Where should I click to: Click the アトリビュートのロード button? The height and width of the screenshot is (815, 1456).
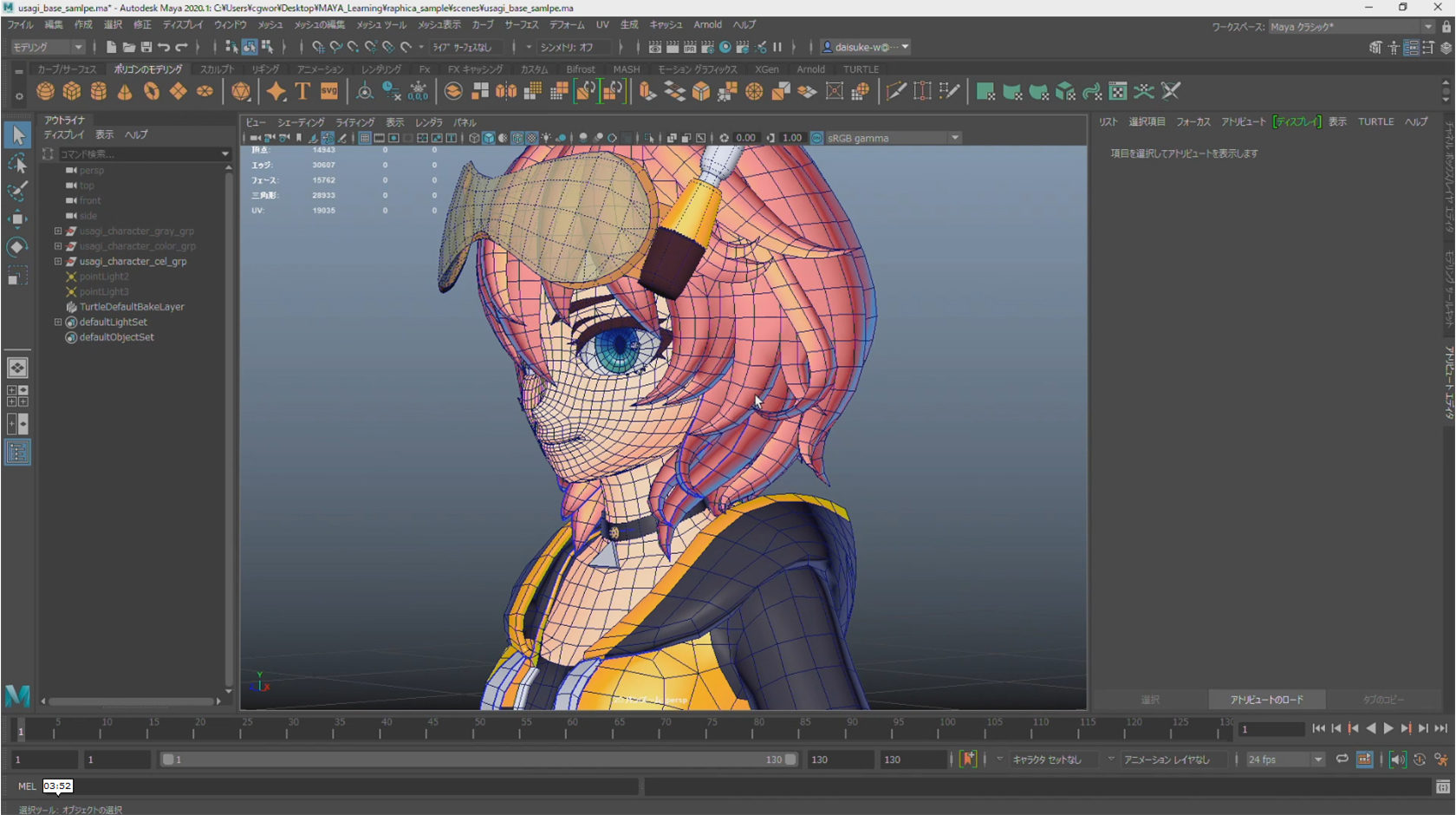(x=1266, y=700)
